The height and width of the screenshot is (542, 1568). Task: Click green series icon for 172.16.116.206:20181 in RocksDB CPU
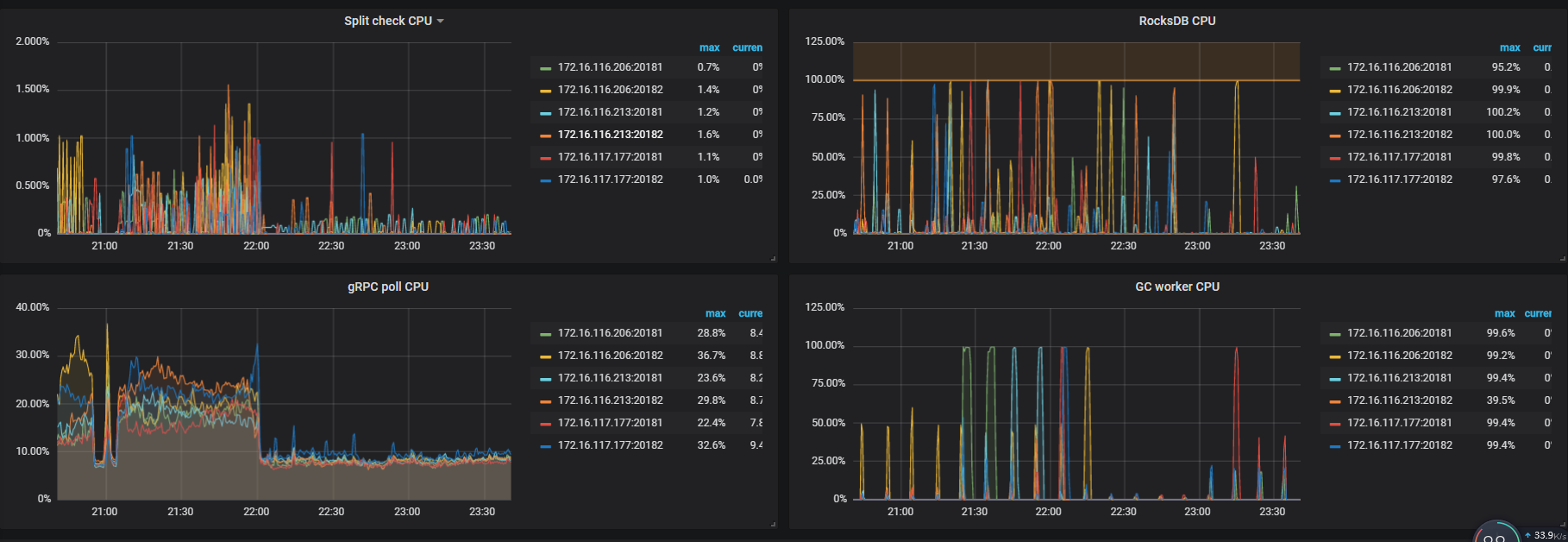point(1334,67)
